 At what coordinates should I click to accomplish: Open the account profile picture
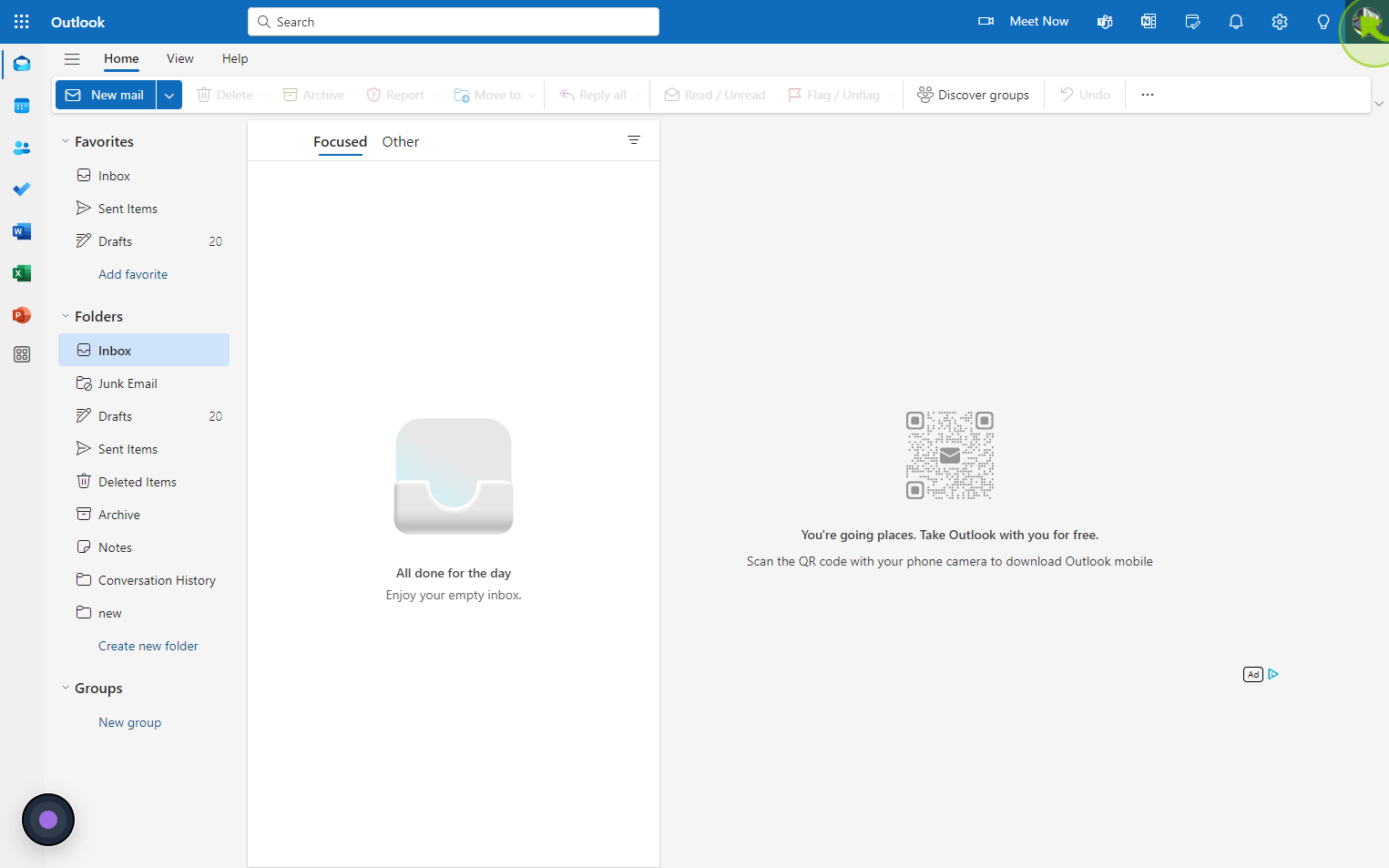(x=1366, y=22)
